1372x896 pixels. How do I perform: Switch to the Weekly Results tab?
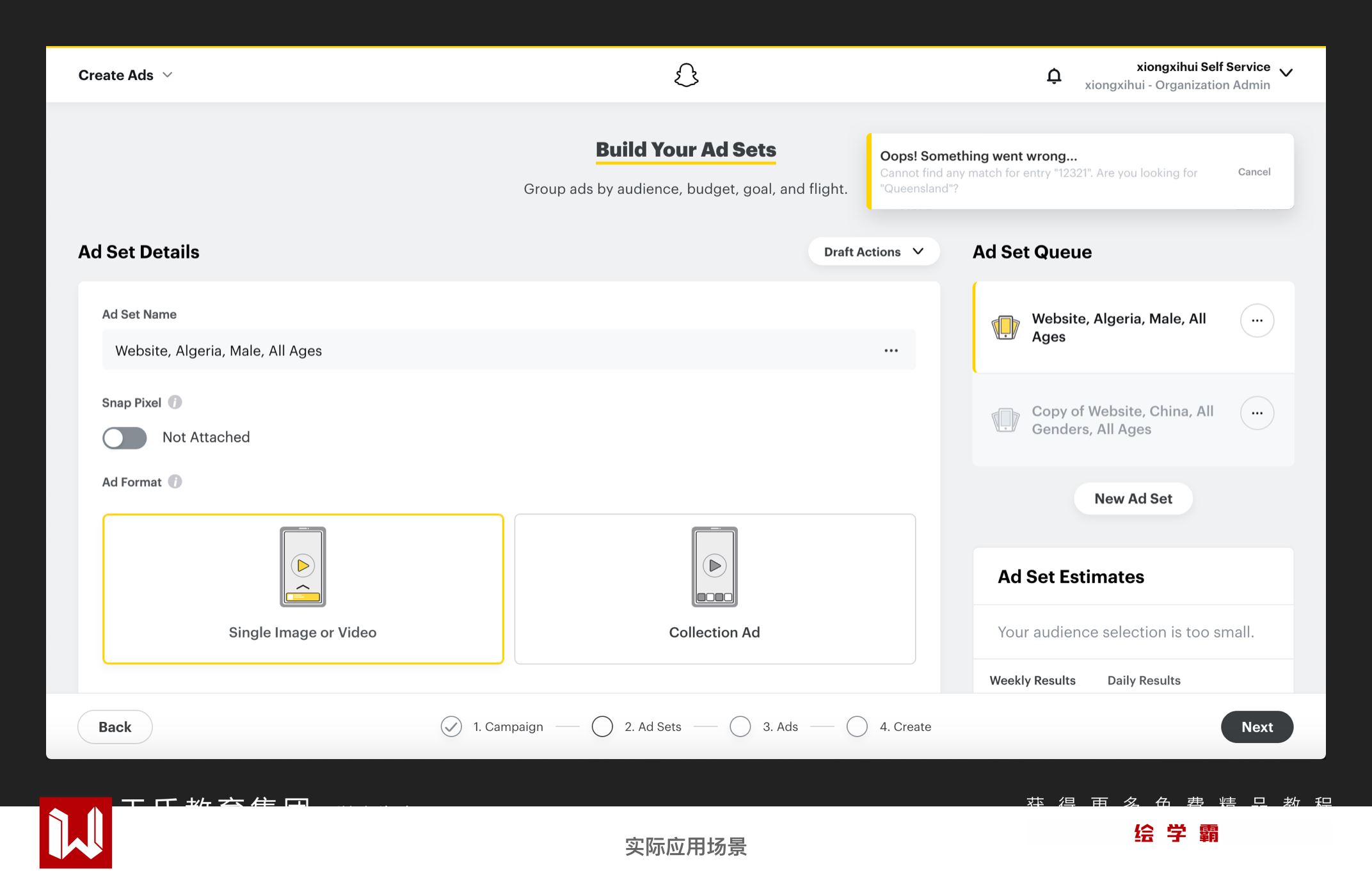click(x=1032, y=680)
